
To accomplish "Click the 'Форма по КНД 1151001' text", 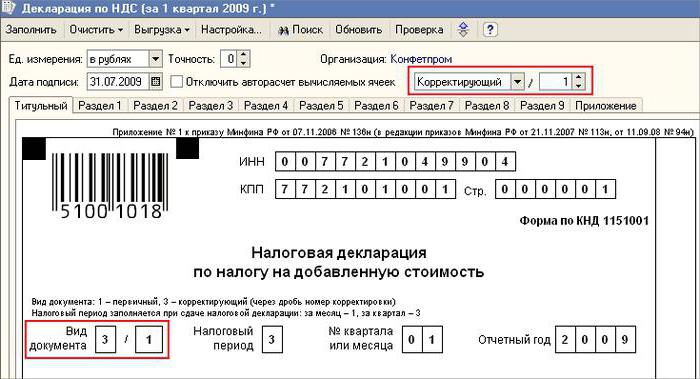I will coord(584,221).
